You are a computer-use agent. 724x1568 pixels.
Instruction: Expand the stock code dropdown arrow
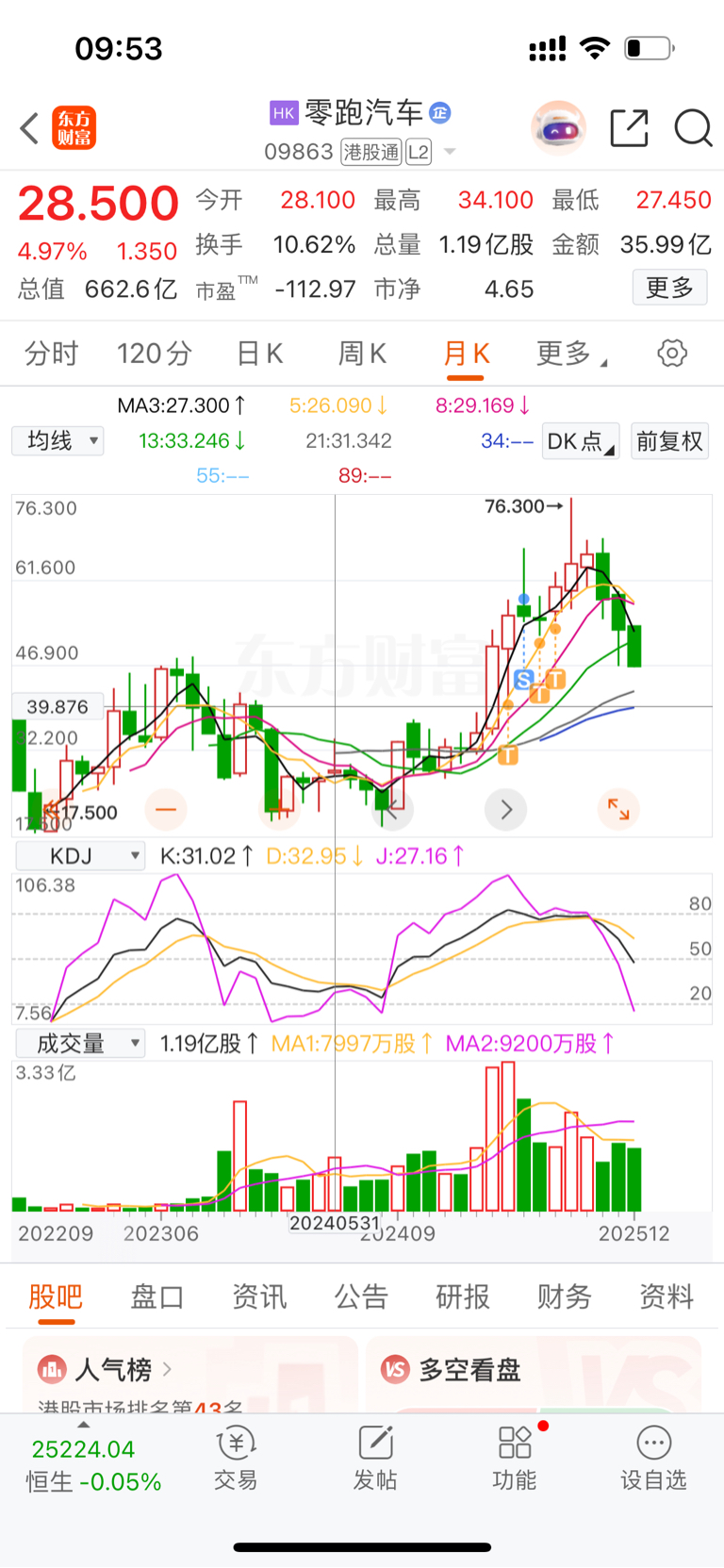click(x=450, y=152)
